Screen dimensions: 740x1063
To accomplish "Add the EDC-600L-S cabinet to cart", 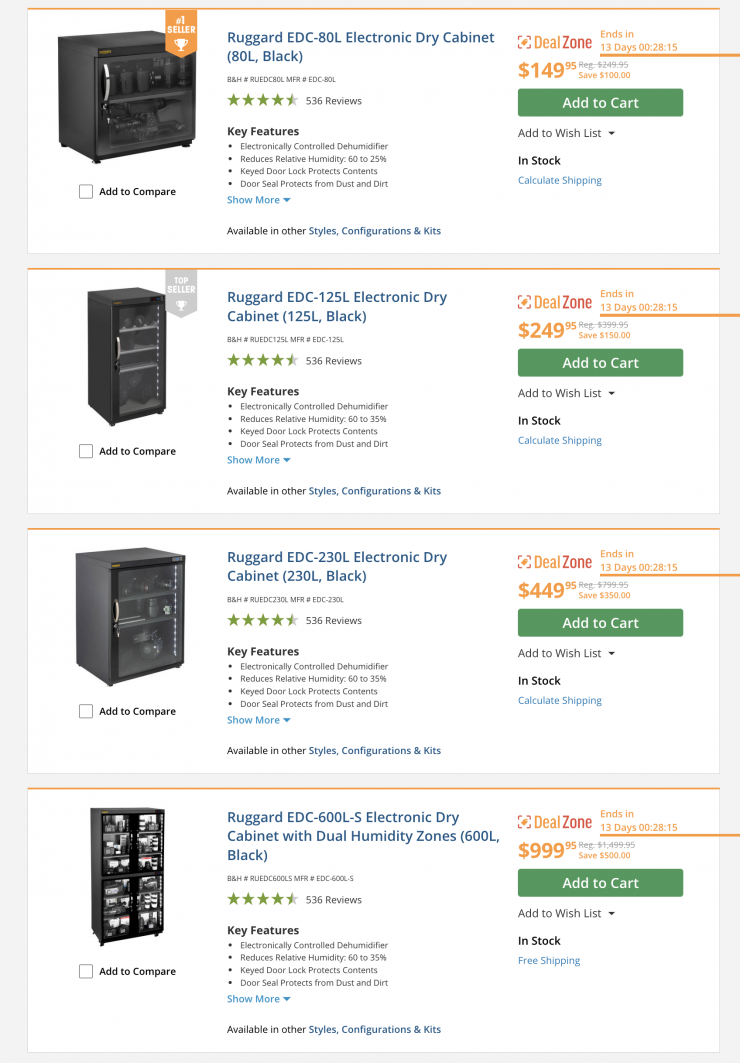I will 600,883.
